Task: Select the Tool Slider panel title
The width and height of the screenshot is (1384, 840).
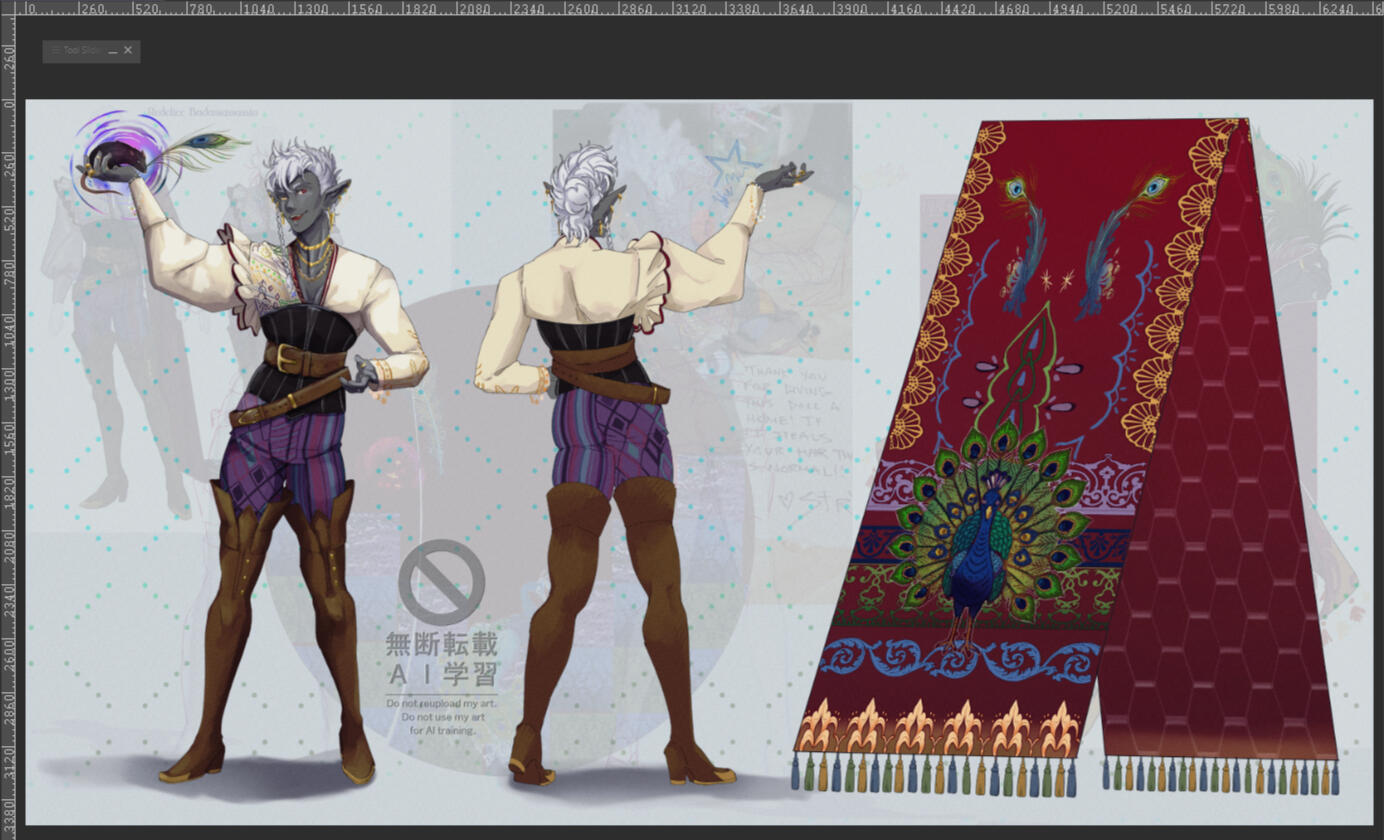Action: [x=83, y=50]
